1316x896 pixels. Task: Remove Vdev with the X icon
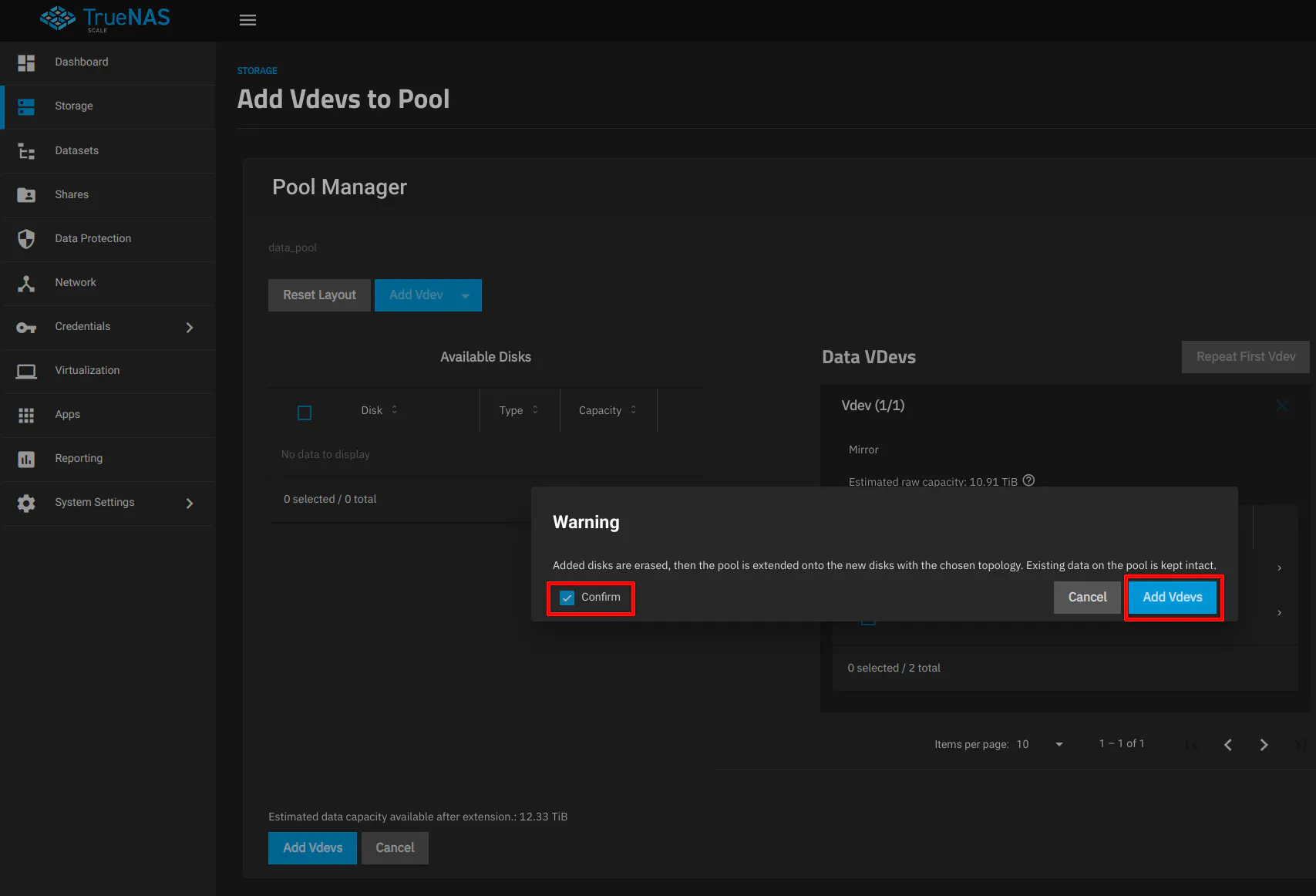pos(1282,406)
